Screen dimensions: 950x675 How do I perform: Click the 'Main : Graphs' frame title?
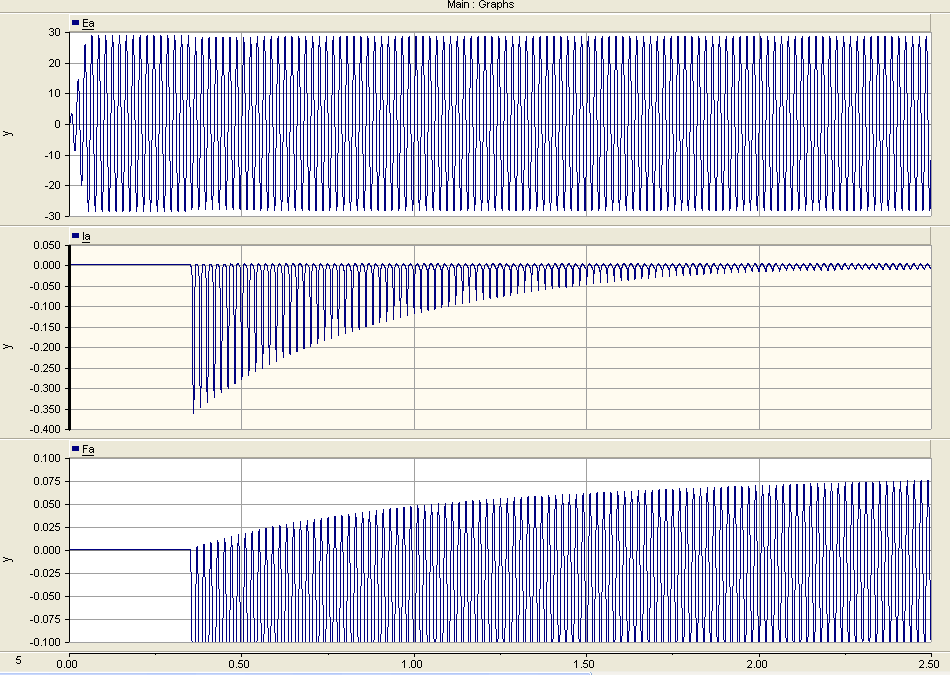[x=480, y=5]
